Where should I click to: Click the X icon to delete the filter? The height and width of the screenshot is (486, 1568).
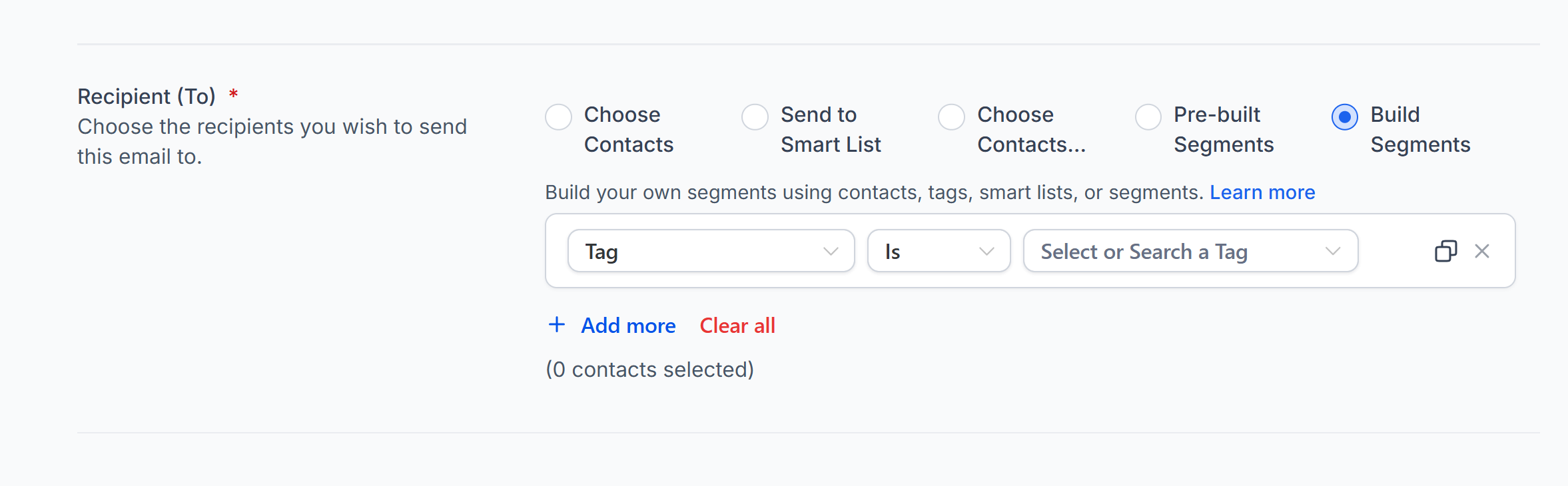1482,251
